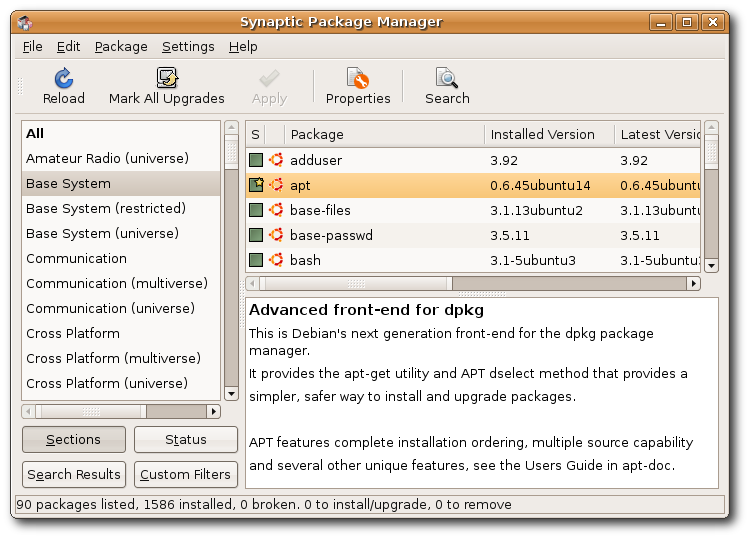Click the Ubuntu logo beside bash
This screenshot has width=750, height=539.
[276, 260]
